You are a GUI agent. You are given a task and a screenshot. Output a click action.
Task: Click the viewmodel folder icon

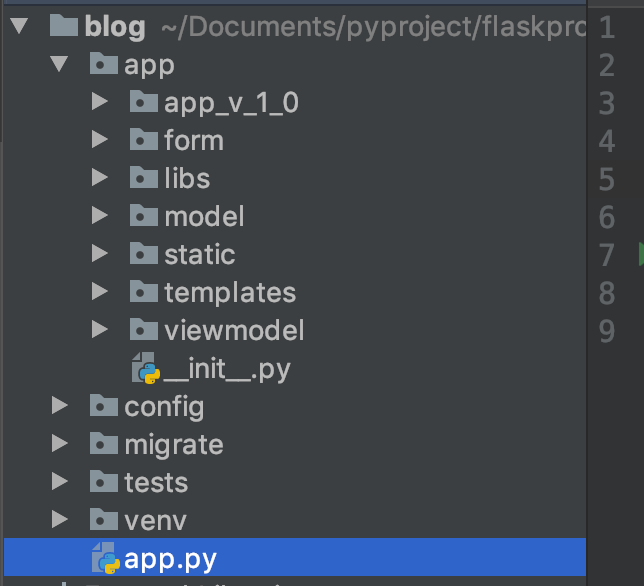144,330
